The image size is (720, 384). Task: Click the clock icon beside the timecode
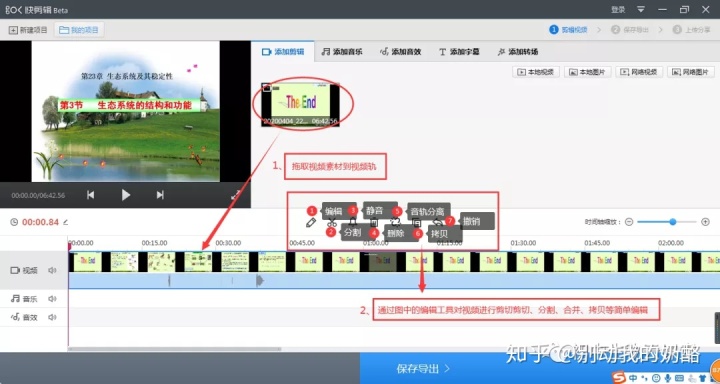(14, 222)
